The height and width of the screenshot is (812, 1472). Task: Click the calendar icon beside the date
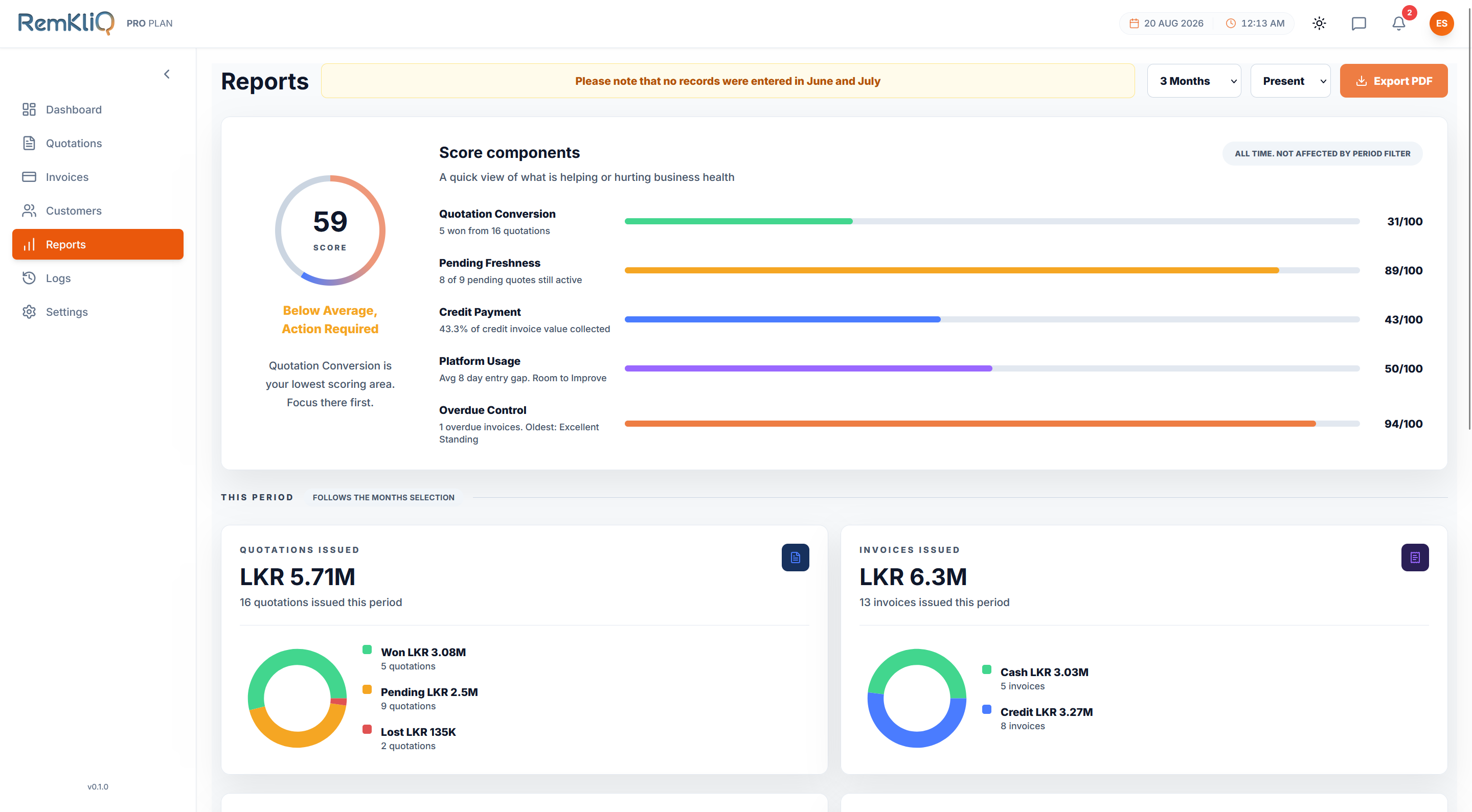1134,24
